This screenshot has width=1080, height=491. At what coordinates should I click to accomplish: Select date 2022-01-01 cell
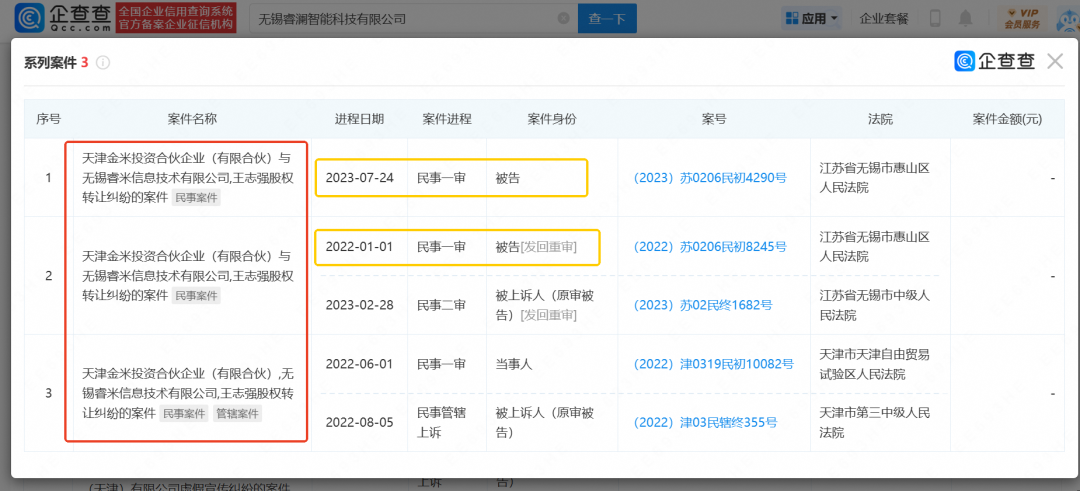(x=360, y=247)
